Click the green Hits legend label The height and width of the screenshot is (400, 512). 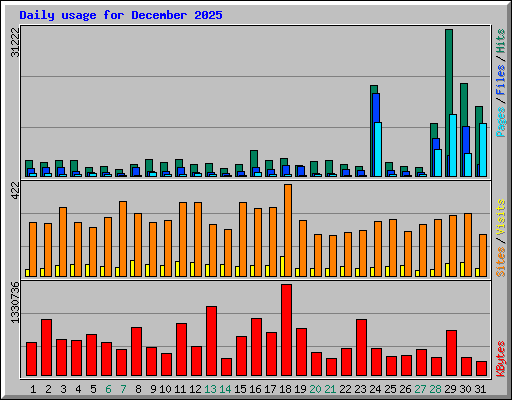501,41
